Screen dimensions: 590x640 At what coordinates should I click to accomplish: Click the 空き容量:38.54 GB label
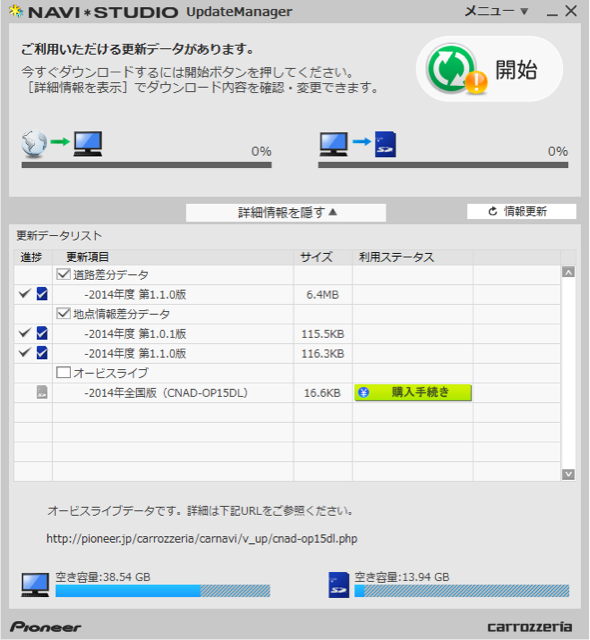(103, 577)
